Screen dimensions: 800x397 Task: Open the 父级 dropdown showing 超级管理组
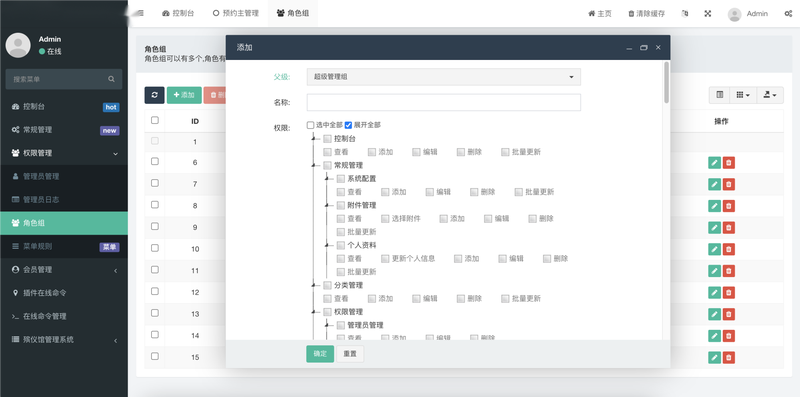tap(443, 77)
